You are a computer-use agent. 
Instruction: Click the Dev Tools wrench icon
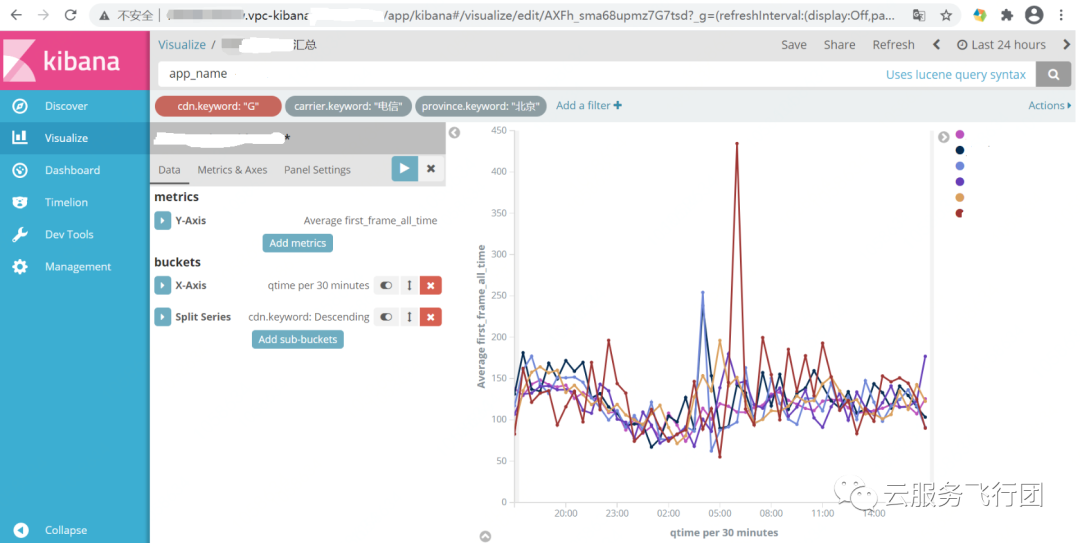(20, 234)
